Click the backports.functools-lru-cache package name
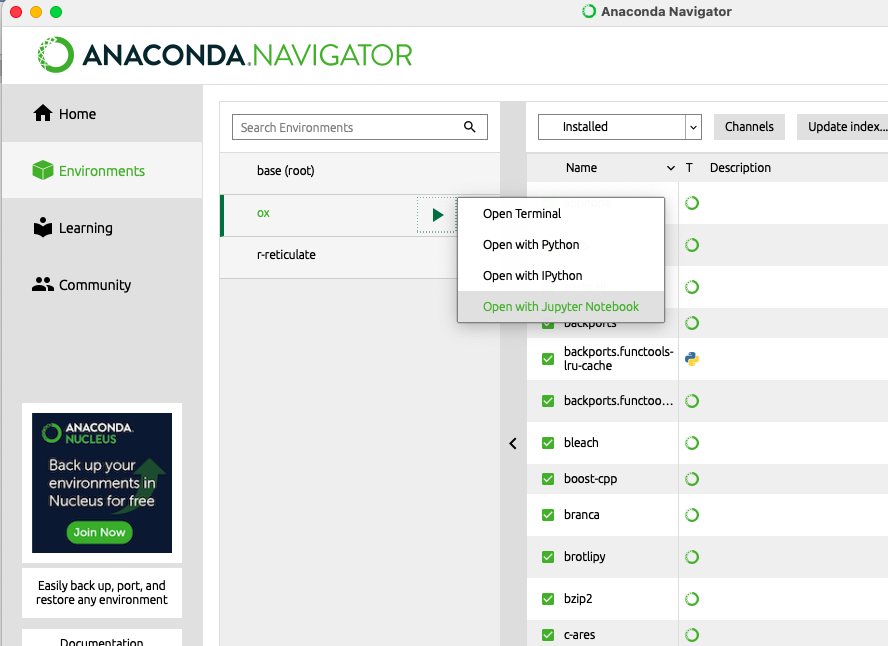Screen dimensions: 888x646 coord(618,358)
